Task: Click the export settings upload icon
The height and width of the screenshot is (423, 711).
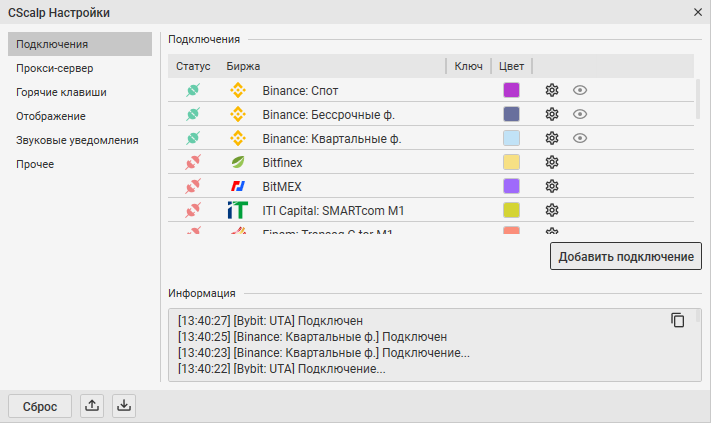Action: (x=92, y=405)
